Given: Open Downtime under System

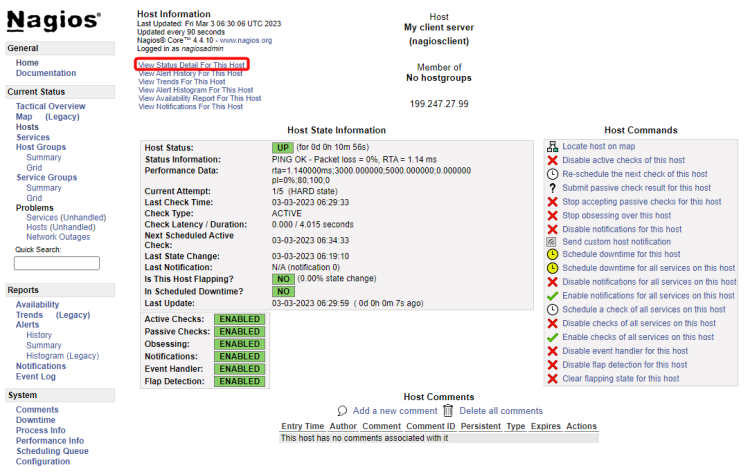Looking at the screenshot, I should 36,420.
